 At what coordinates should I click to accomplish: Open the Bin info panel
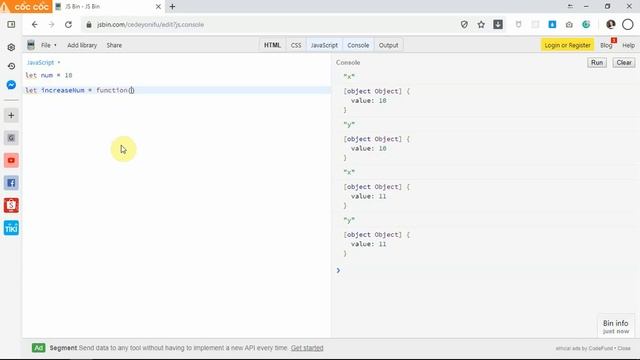pos(616,327)
